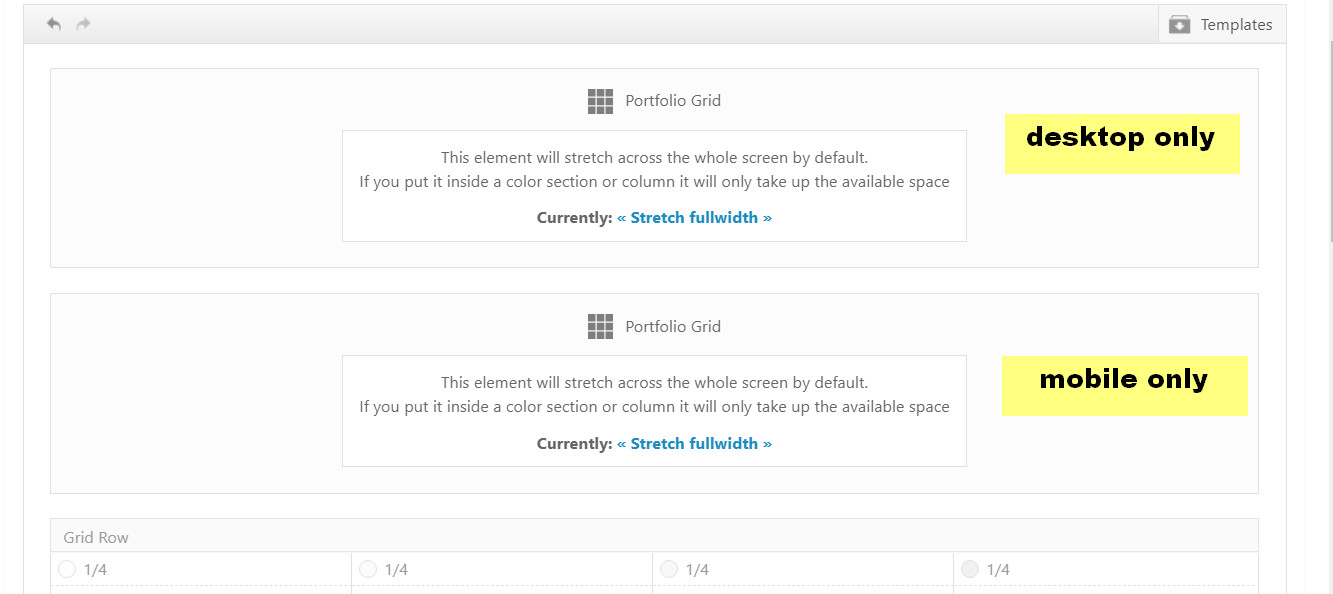Select the first 1/4 column circle
Viewport: 1333px width, 594px height.
(x=67, y=569)
